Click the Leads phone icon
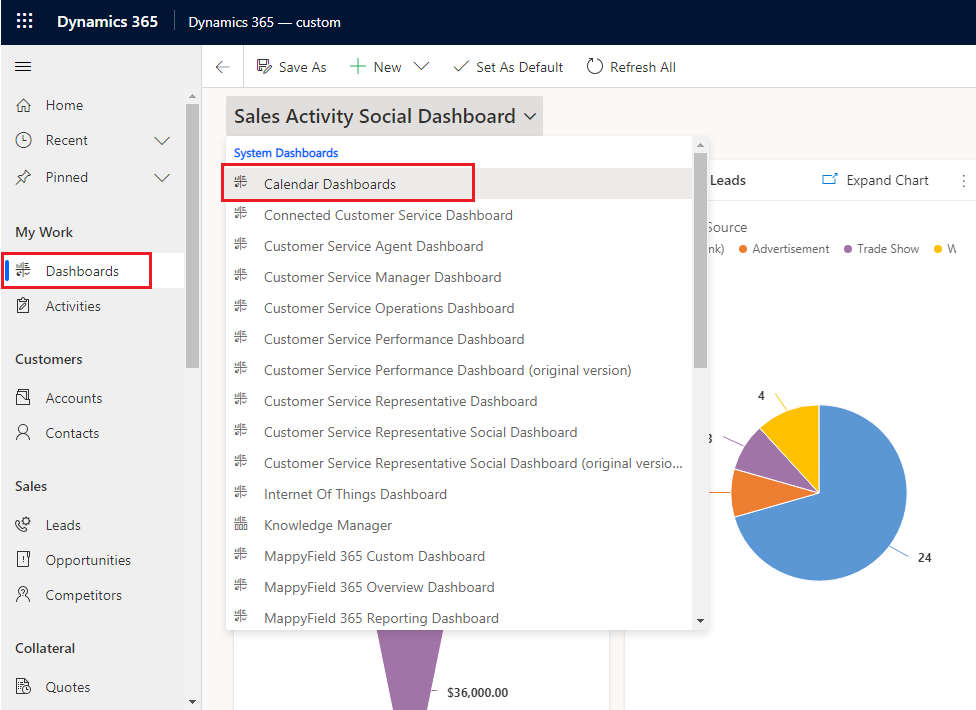Image resolution: width=976 pixels, height=710 pixels. pyautogui.click(x=23, y=525)
